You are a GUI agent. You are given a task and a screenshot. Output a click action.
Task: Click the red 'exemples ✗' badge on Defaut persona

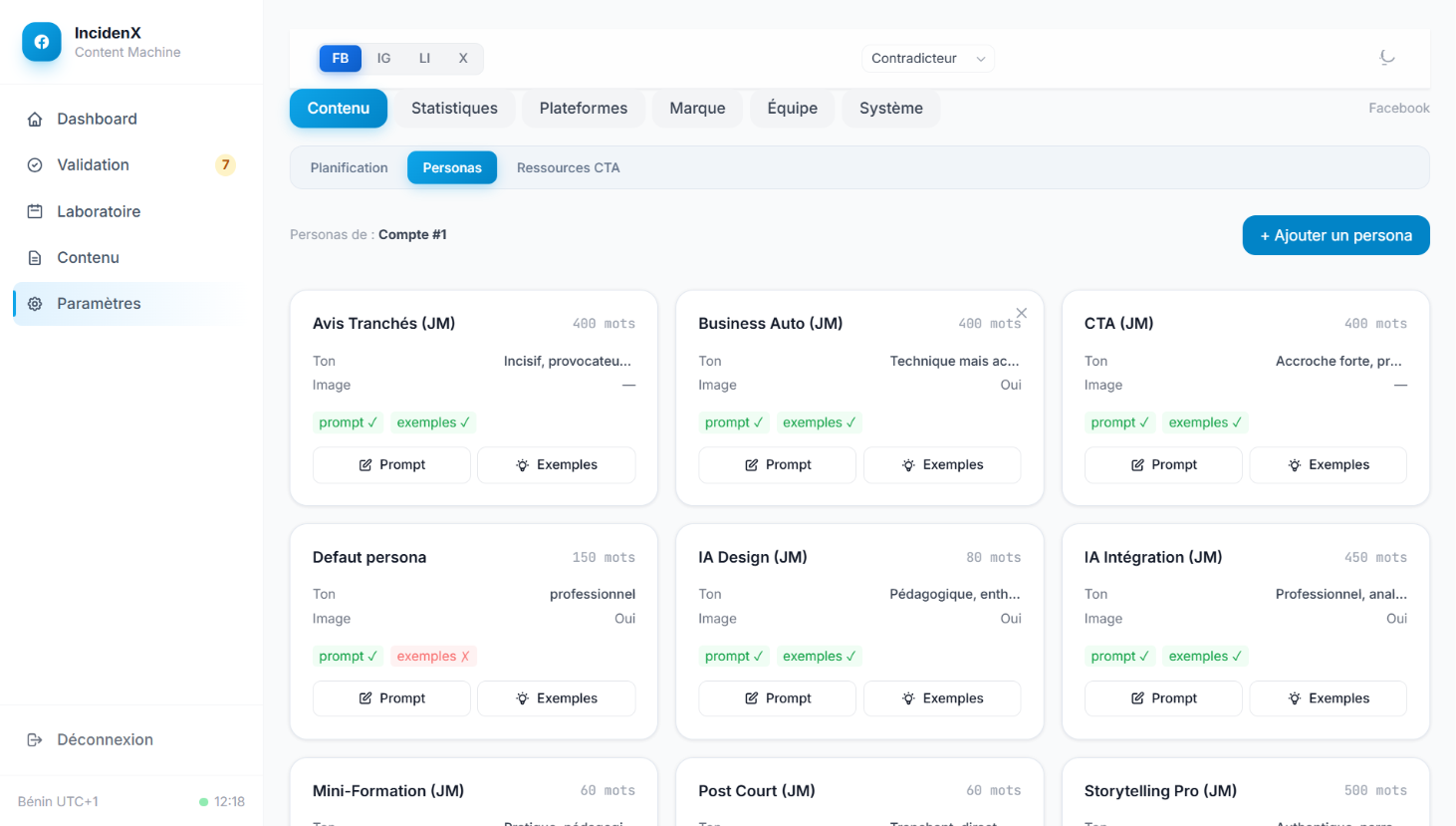[x=433, y=656]
